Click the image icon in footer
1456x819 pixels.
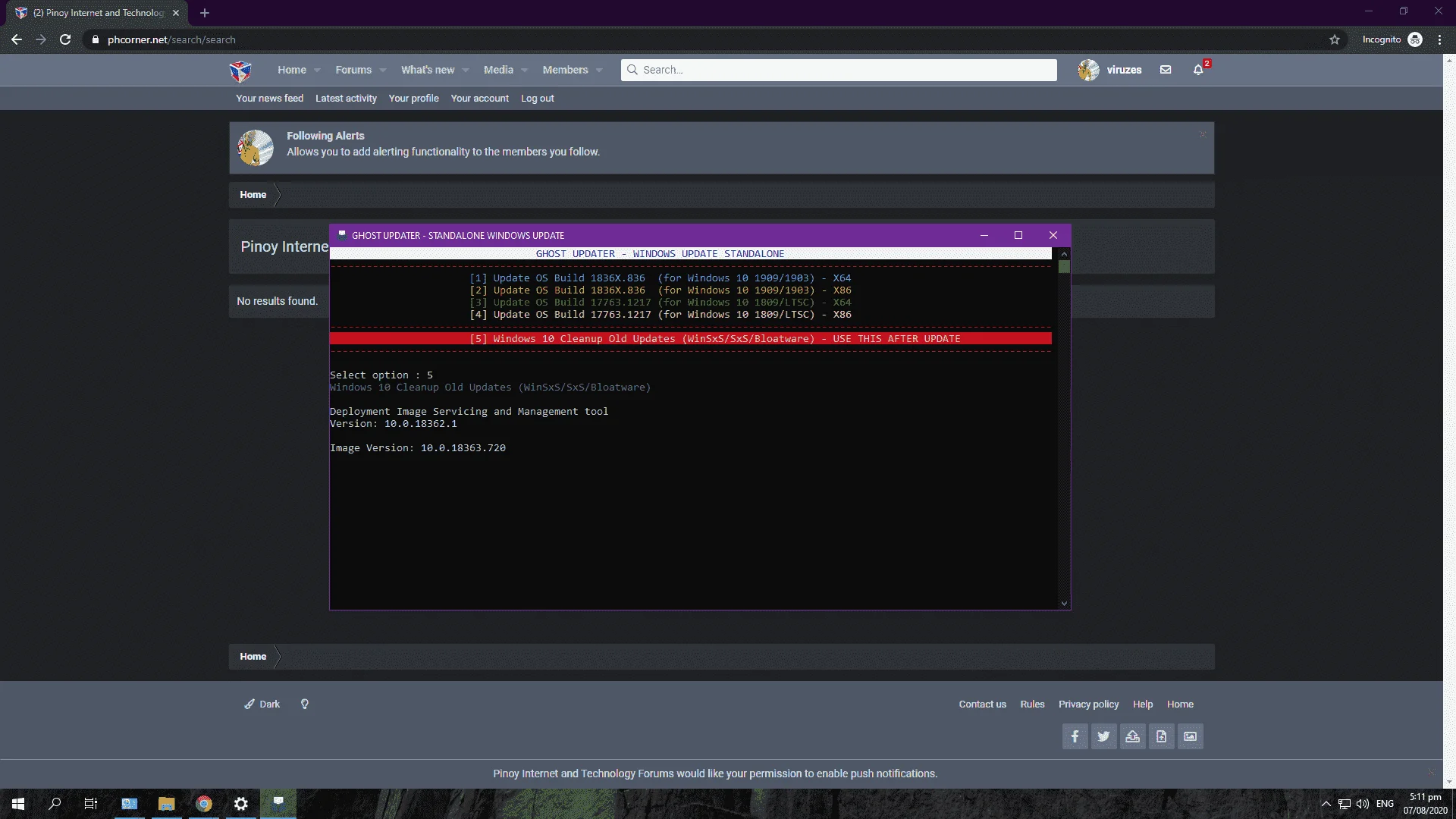[1190, 736]
